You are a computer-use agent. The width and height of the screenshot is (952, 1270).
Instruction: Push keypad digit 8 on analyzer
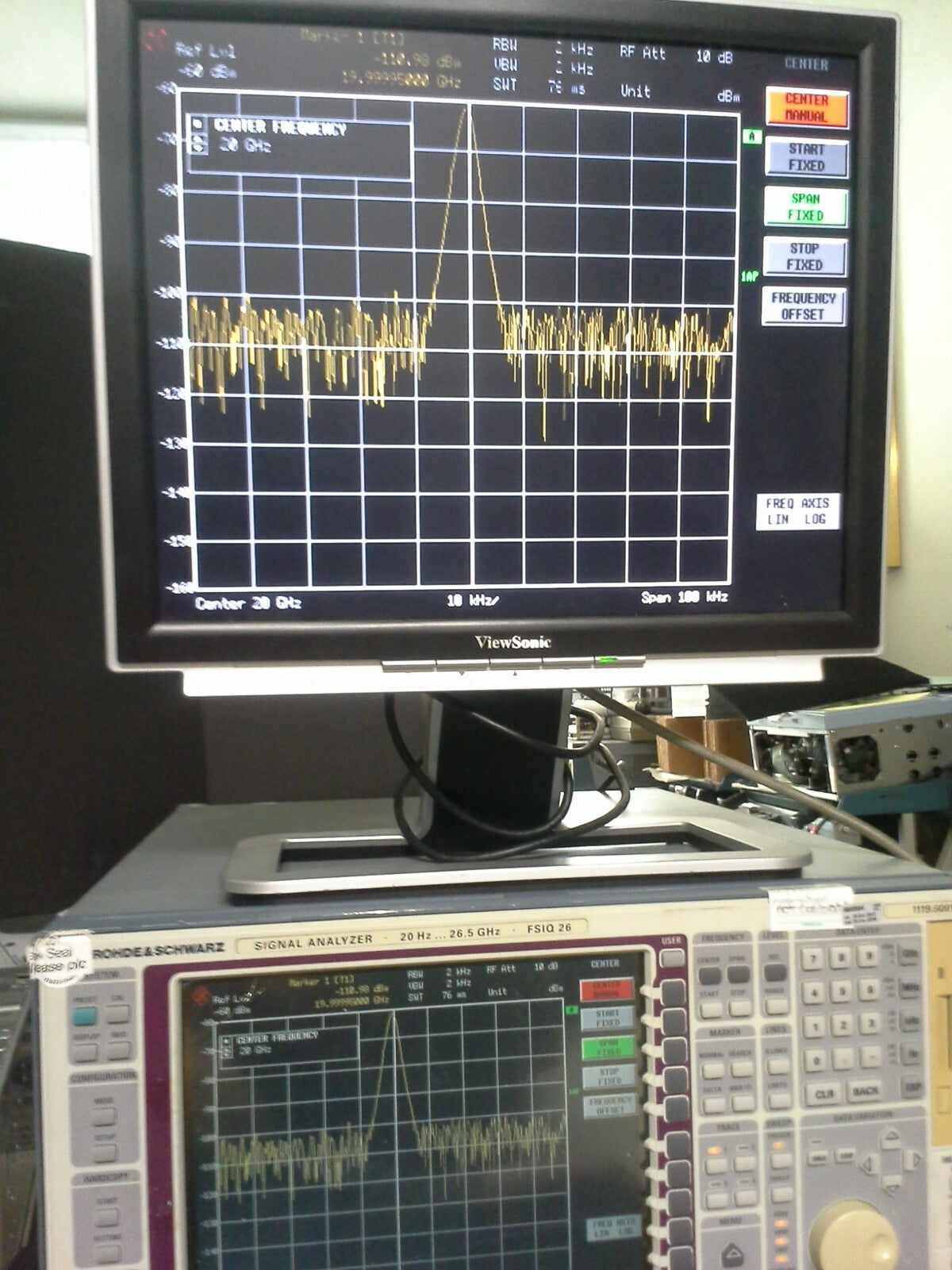pos(841,957)
